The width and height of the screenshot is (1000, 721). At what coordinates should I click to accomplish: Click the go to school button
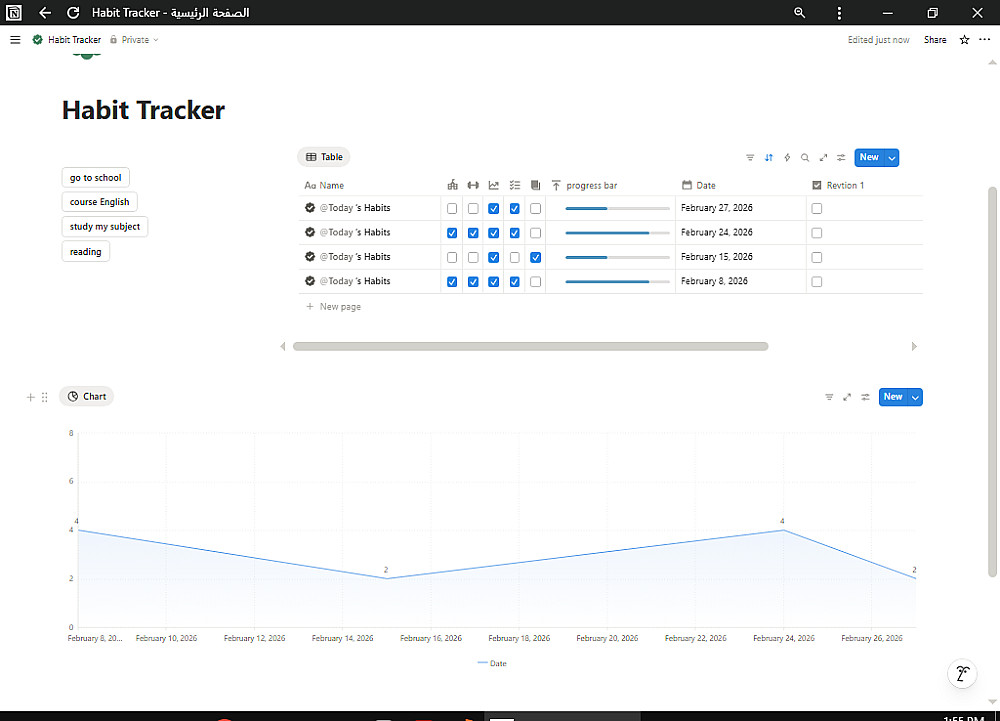(96, 177)
